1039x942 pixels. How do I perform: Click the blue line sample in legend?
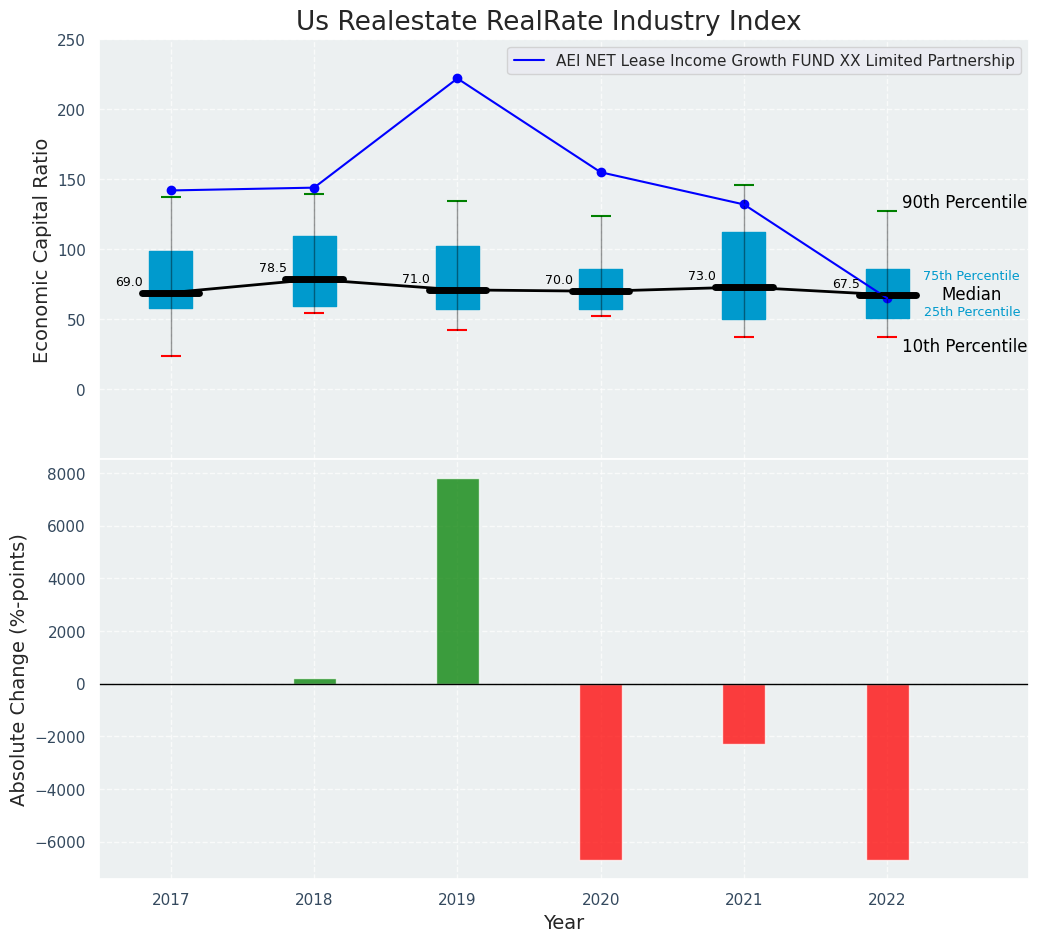pos(530,61)
